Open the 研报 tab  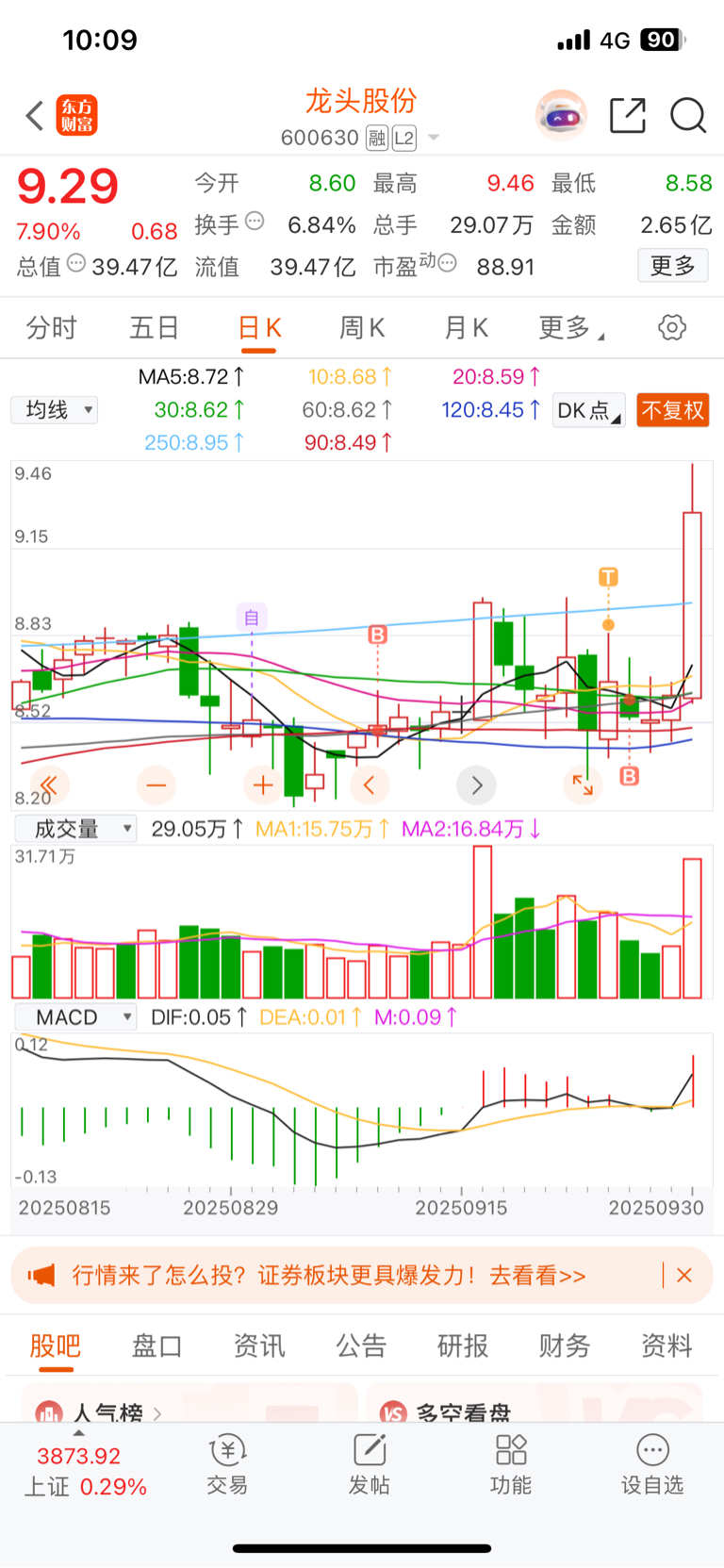463,1345
